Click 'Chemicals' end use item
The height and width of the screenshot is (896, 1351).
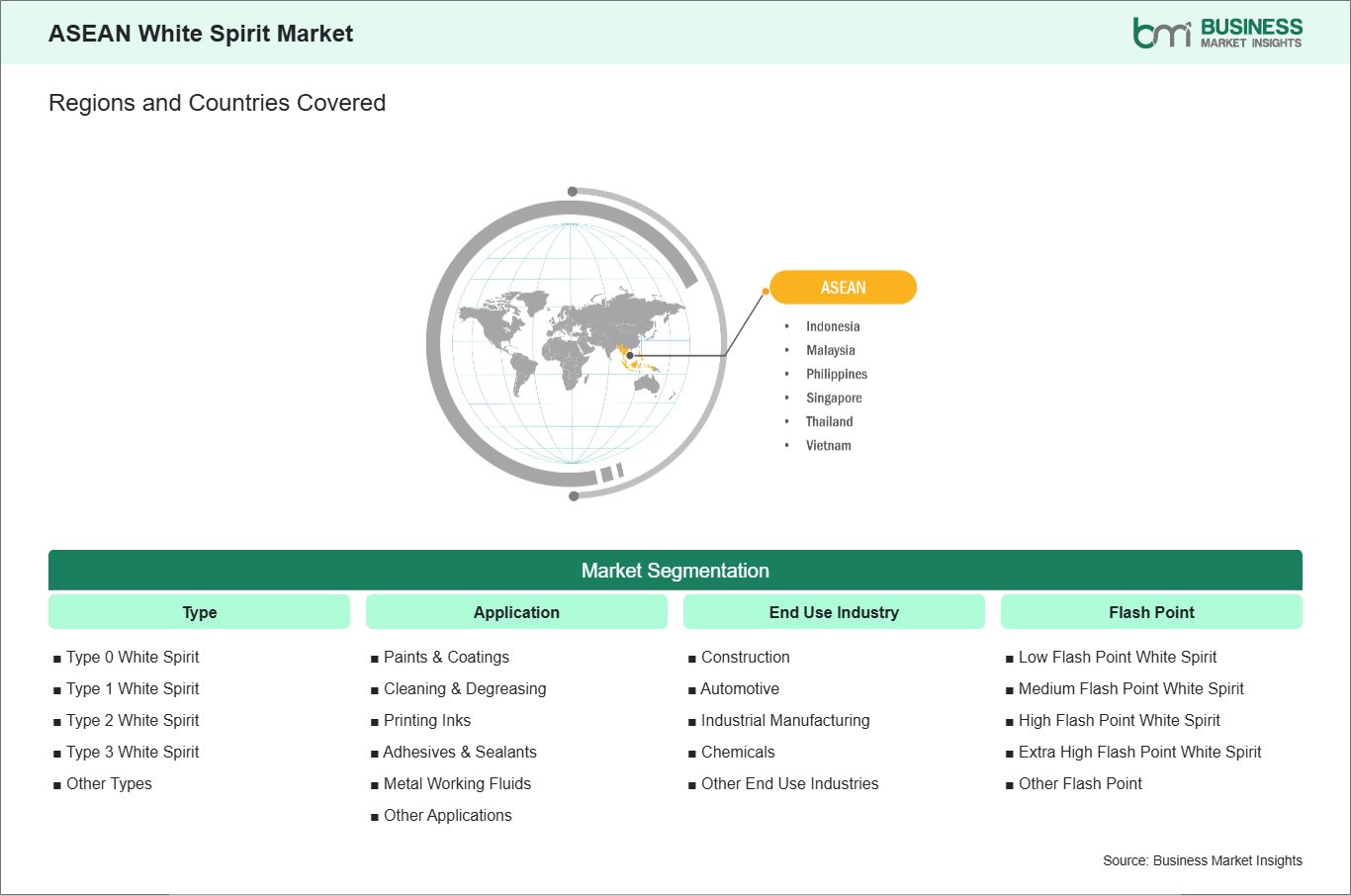[x=738, y=752]
